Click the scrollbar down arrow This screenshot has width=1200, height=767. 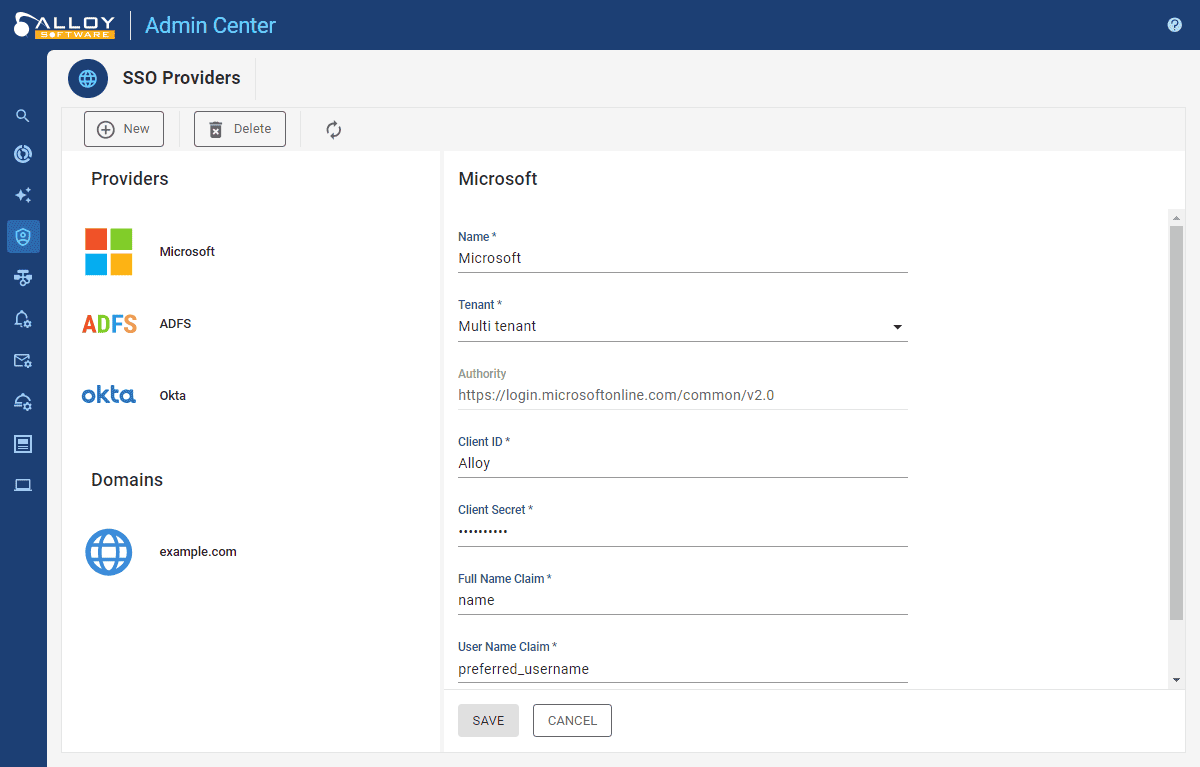tap(1176, 680)
